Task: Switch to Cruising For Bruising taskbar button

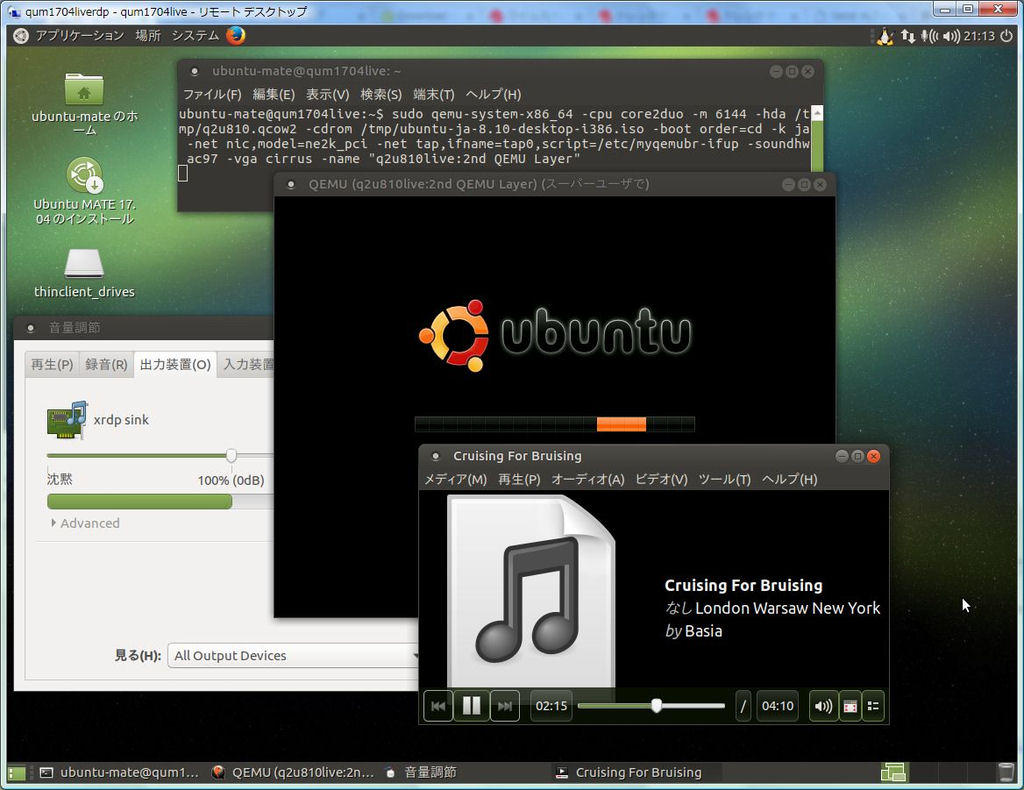Action: click(628, 772)
